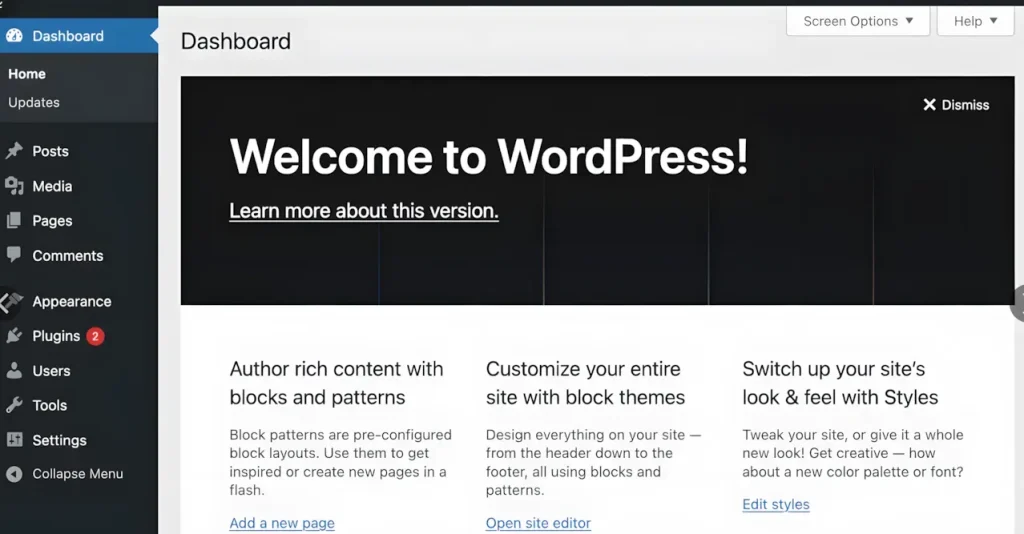Click the Dashboard gauge icon
Screen dimensions: 1024x534
coord(14,36)
